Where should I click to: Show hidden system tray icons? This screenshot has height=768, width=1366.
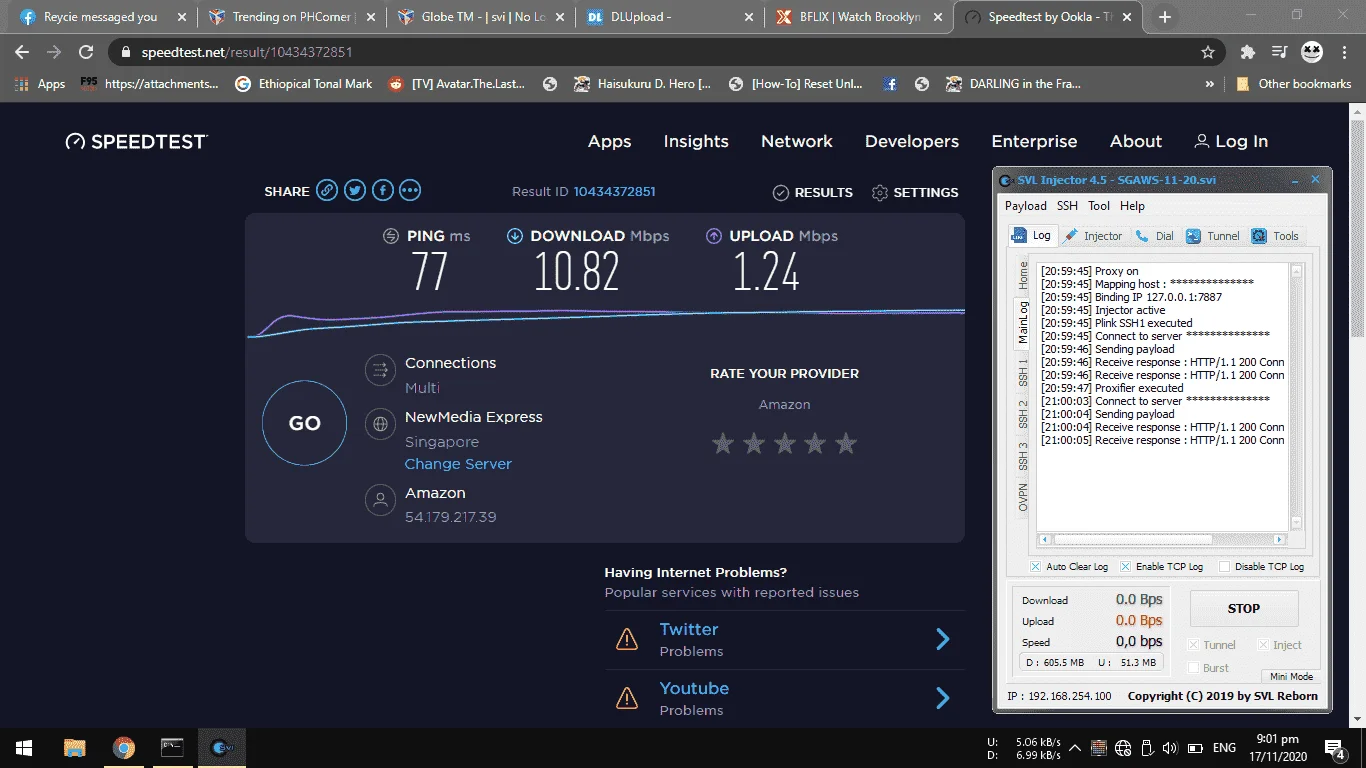pyautogui.click(x=1075, y=747)
